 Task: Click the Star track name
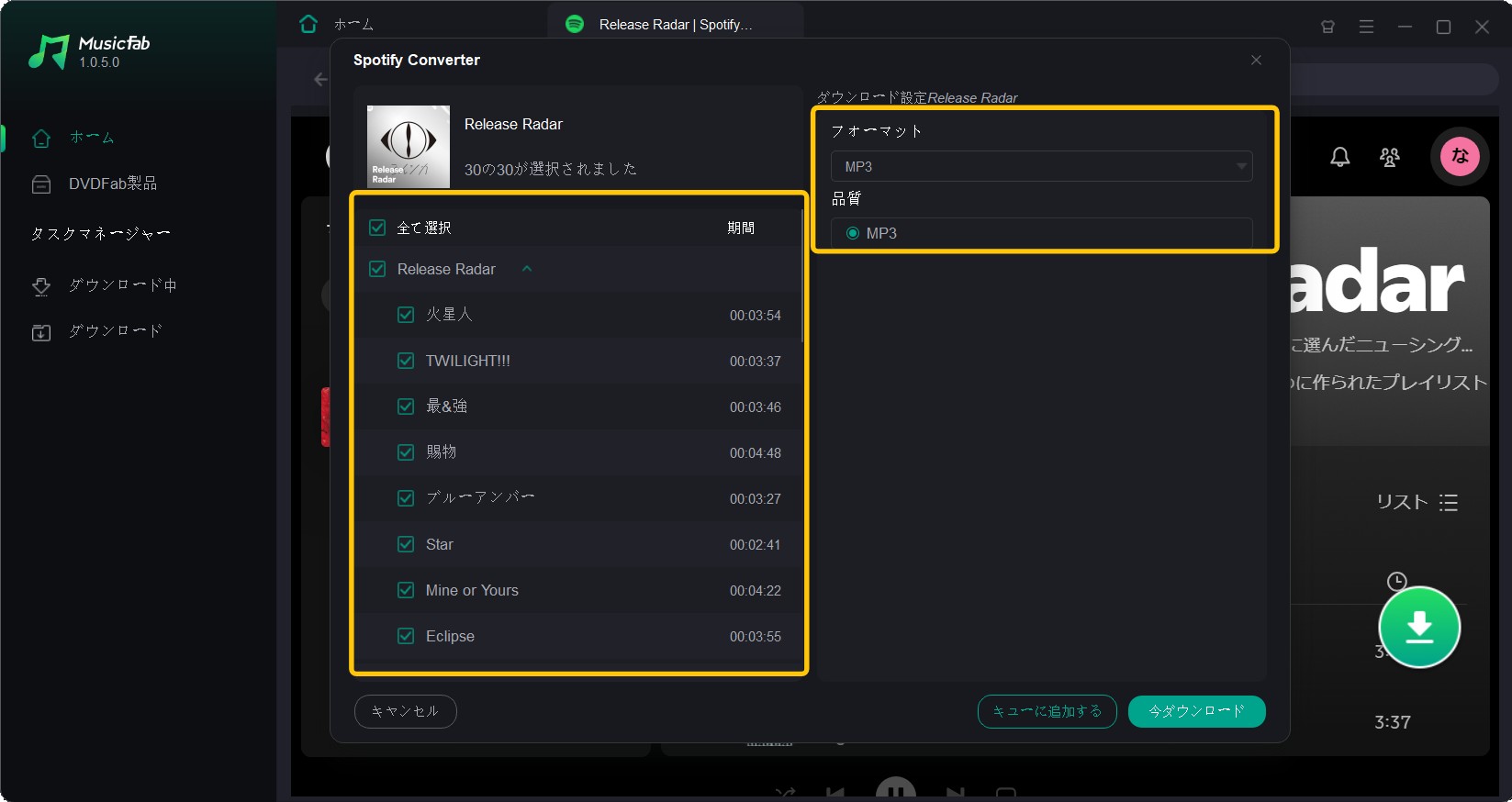click(x=440, y=544)
